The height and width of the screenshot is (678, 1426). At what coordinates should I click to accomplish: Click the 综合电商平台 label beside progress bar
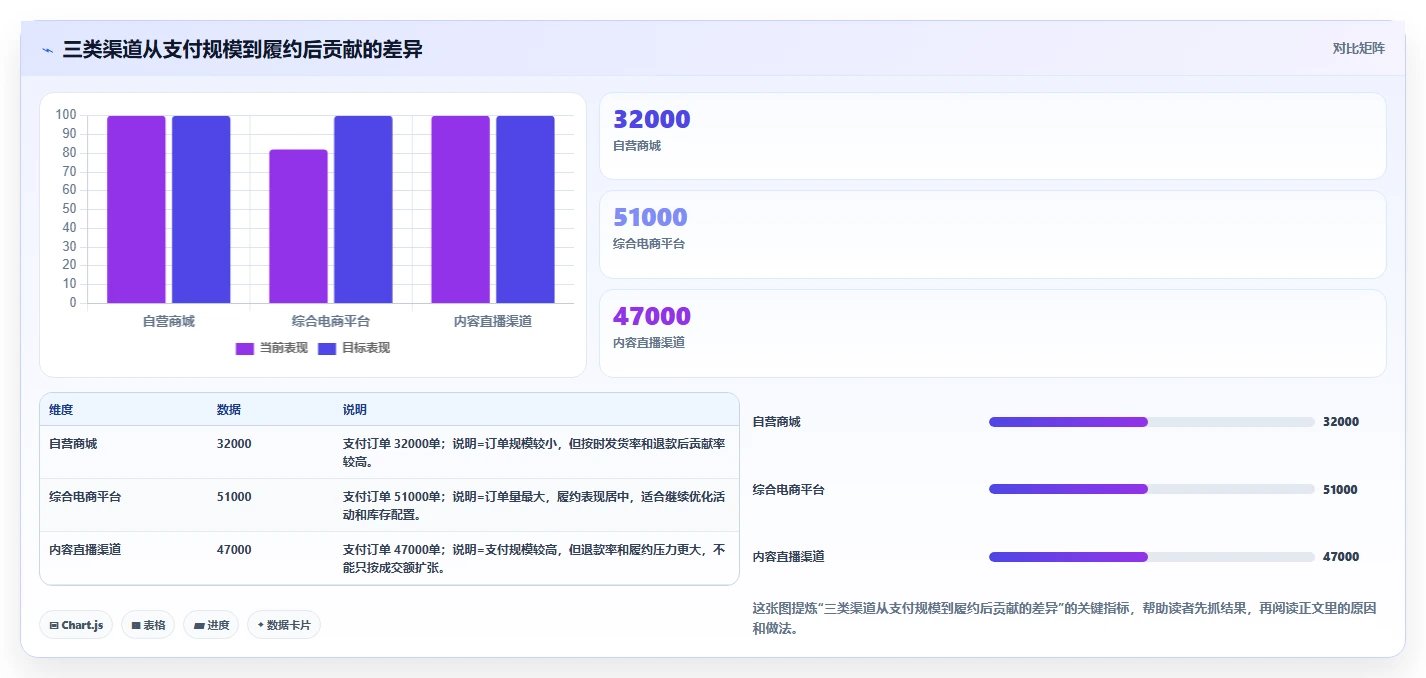pos(789,490)
